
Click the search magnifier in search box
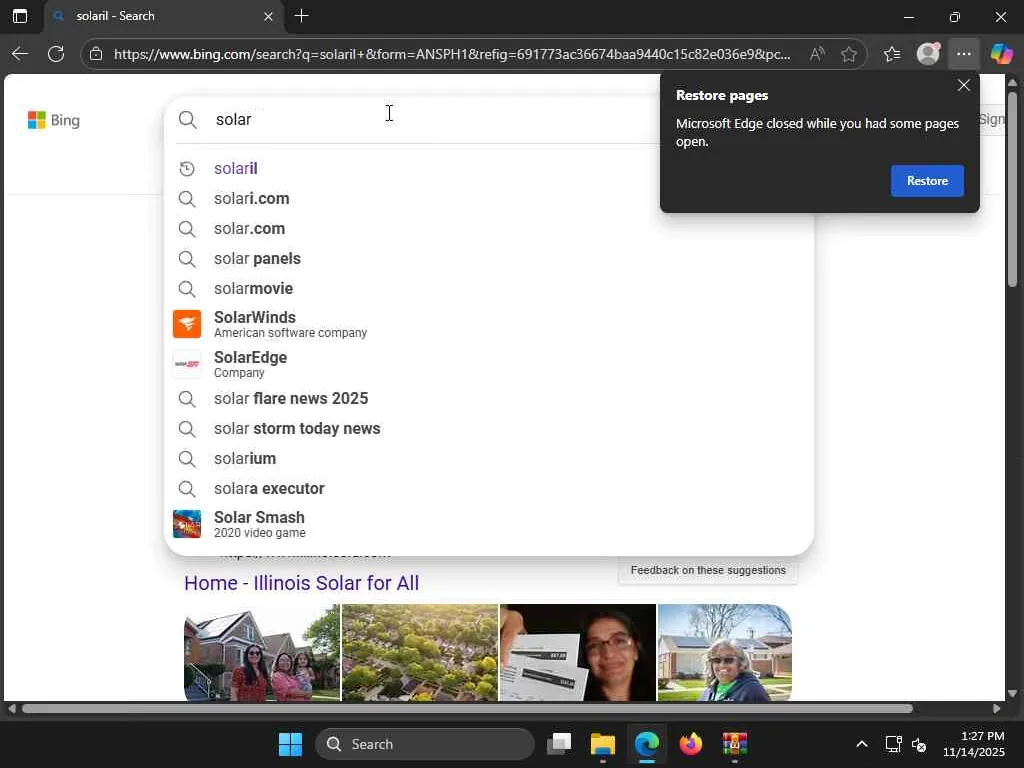click(187, 120)
